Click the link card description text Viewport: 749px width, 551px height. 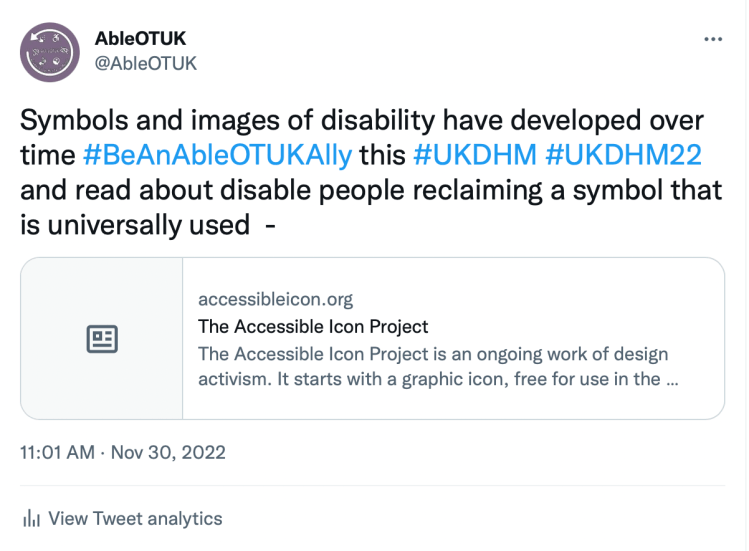point(433,366)
